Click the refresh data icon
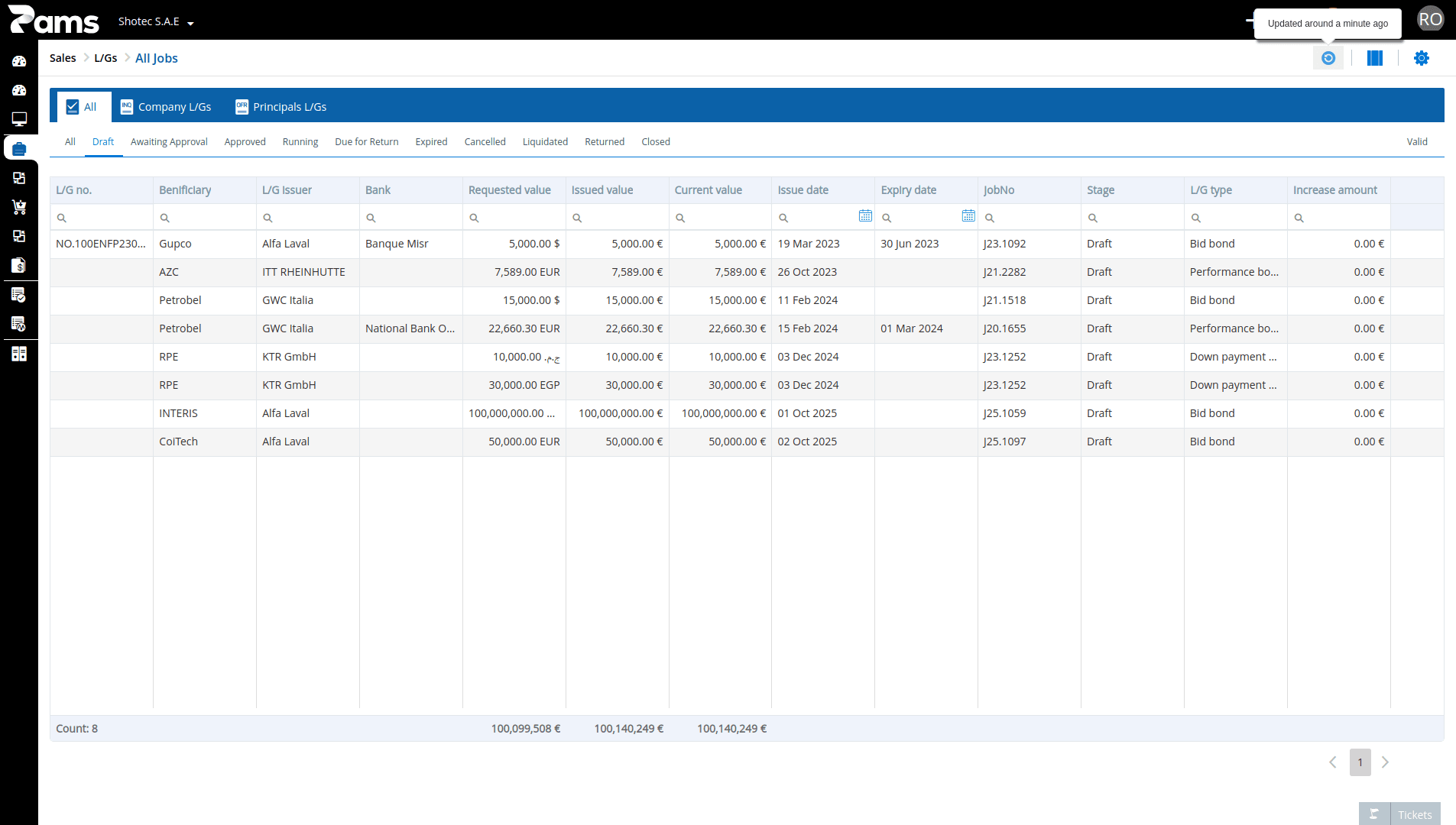 pyautogui.click(x=1328, y=58)
